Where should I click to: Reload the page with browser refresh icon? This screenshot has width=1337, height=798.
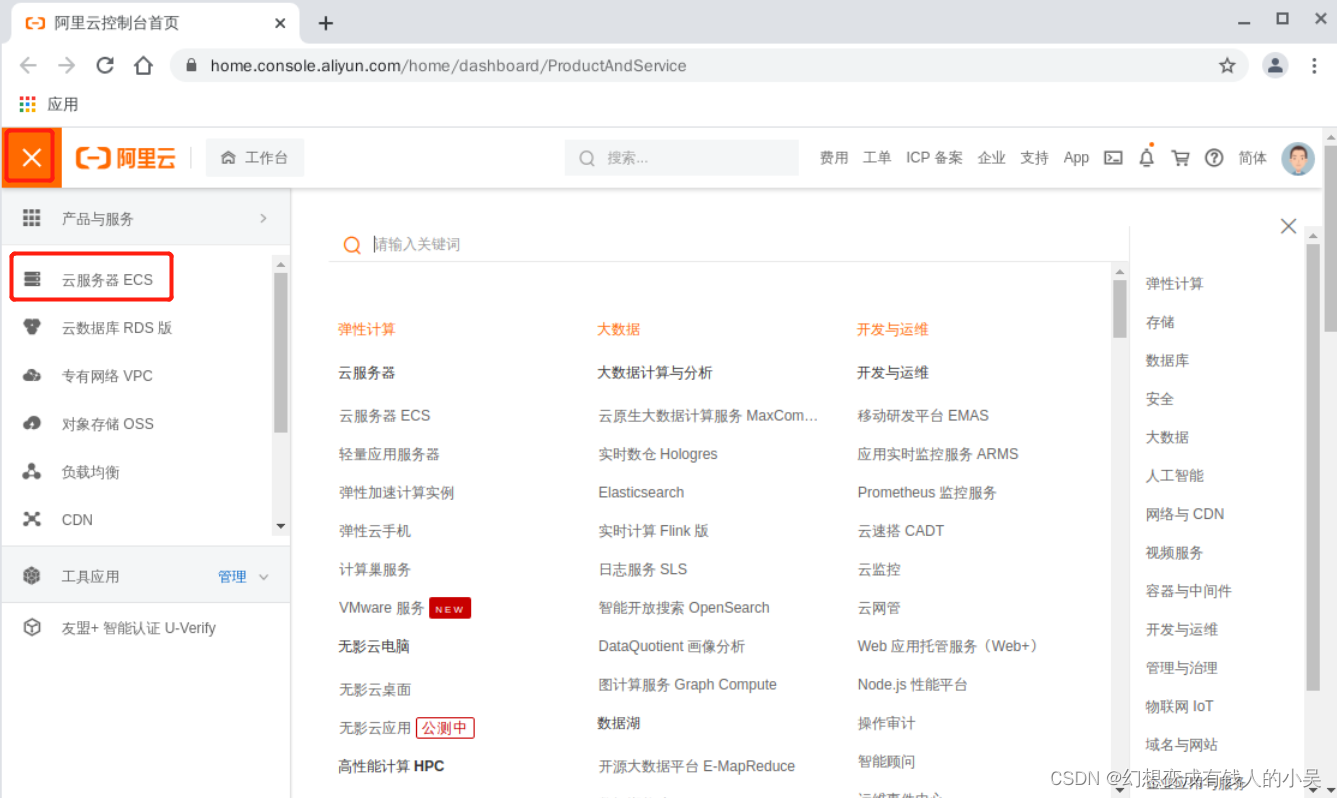coord(105,65)
